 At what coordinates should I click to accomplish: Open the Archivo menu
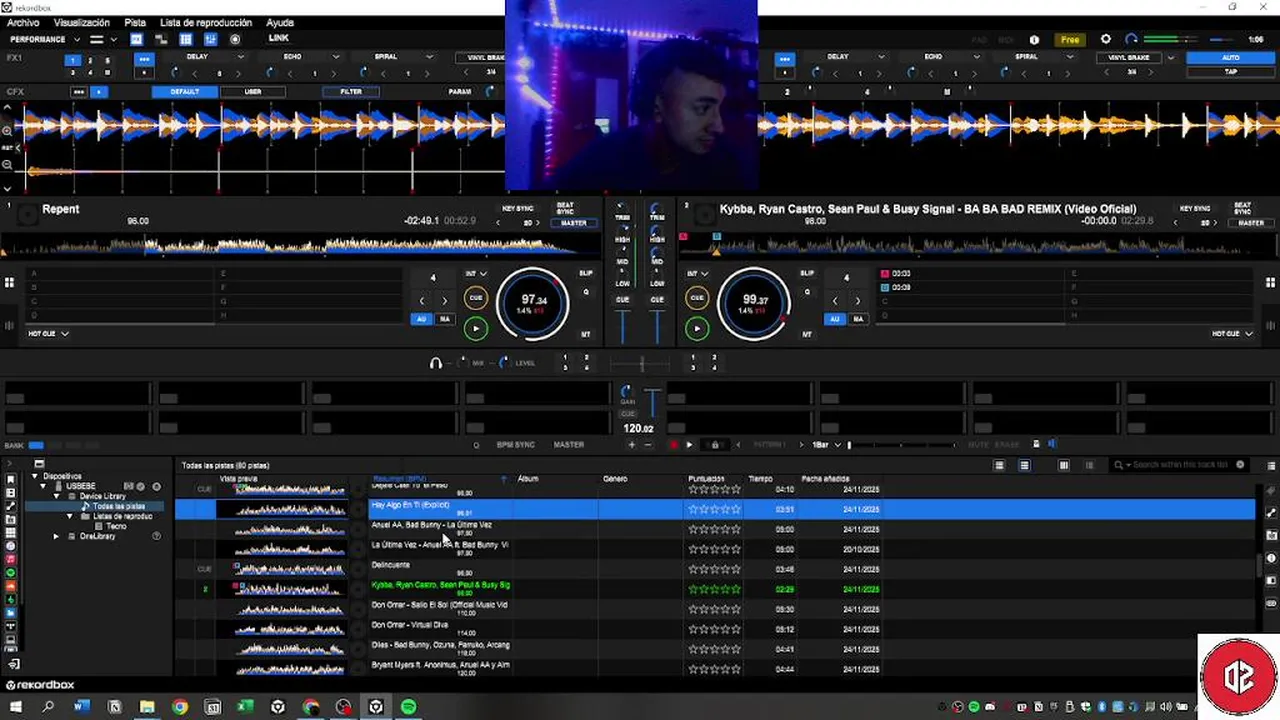(23, 22)
